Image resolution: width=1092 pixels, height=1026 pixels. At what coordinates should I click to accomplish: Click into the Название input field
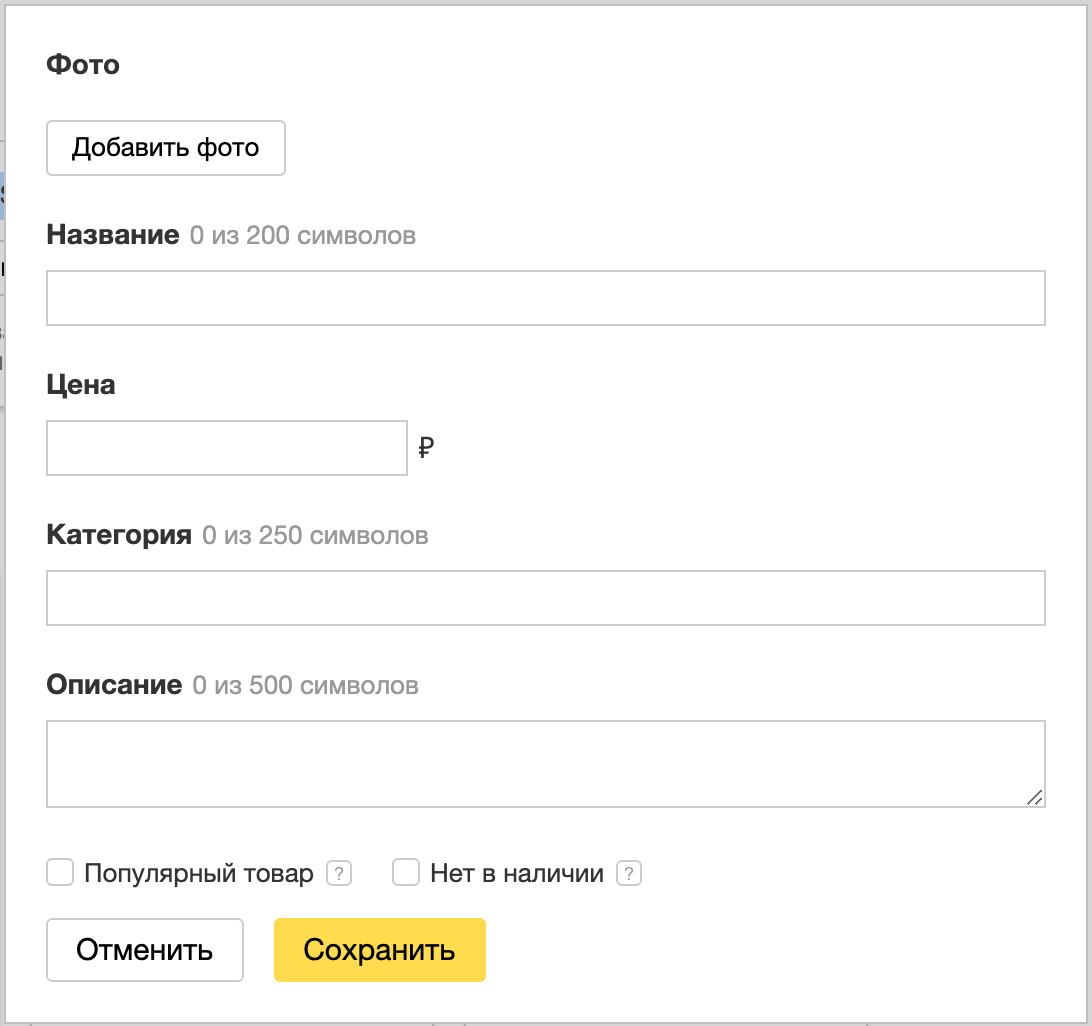click(x=545, y=297)
